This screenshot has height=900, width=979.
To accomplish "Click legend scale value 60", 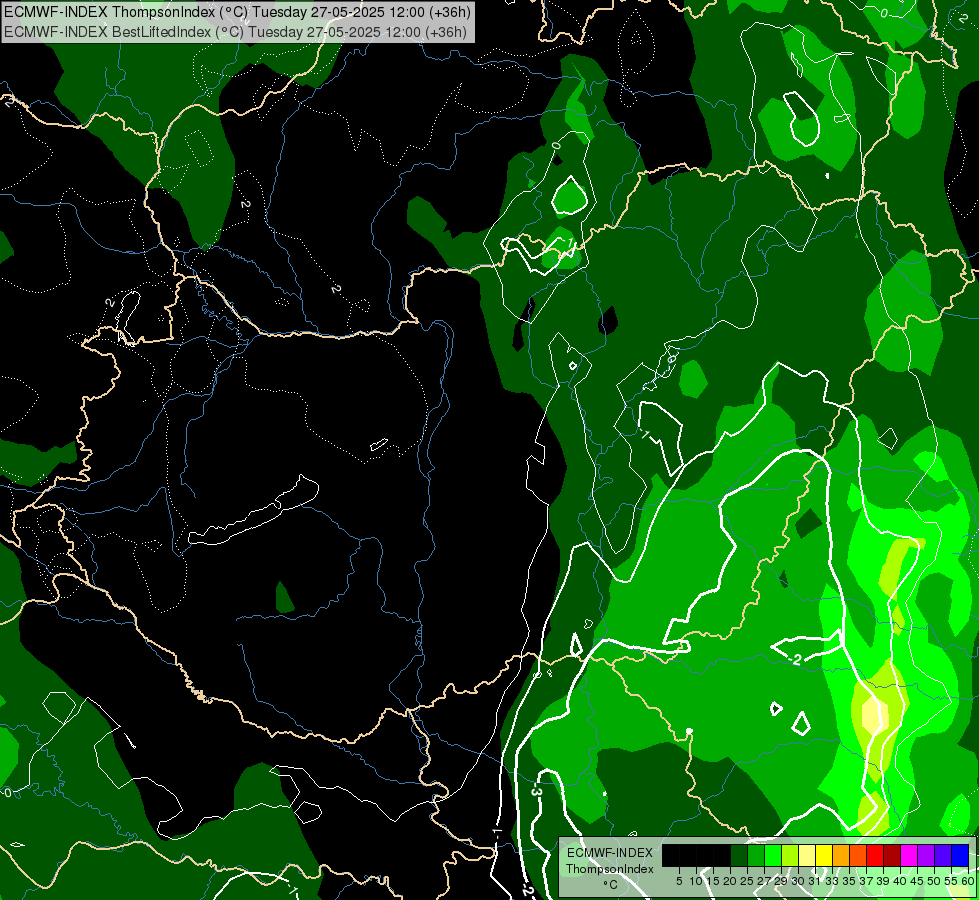I will (x=968, y=881).
